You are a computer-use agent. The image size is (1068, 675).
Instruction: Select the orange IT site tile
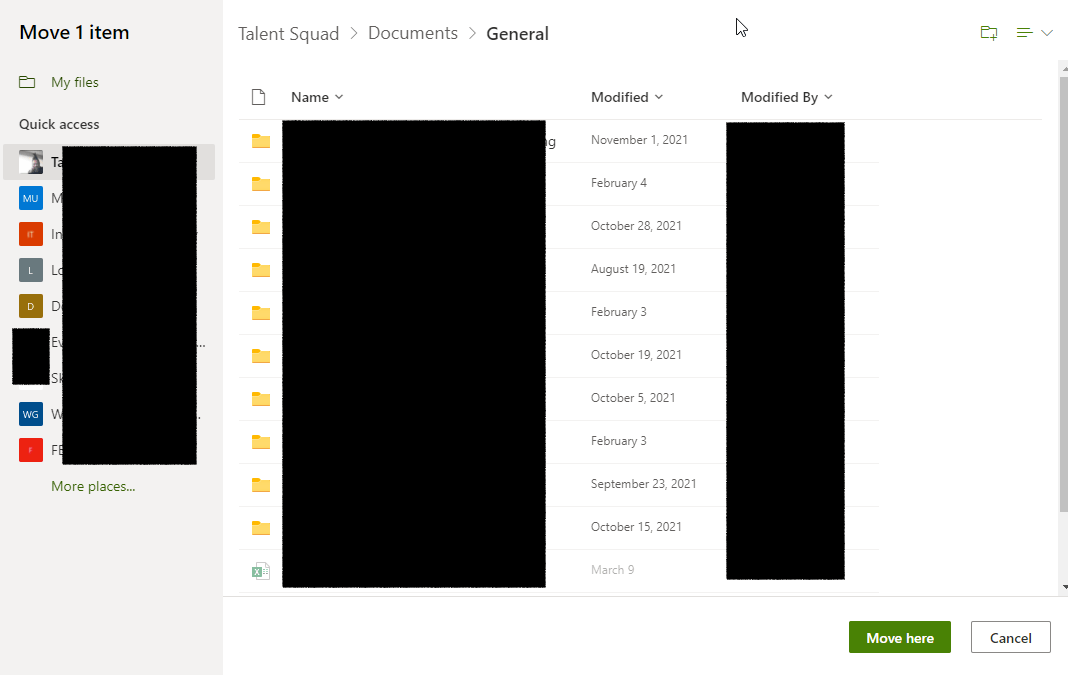pos(31,234)
